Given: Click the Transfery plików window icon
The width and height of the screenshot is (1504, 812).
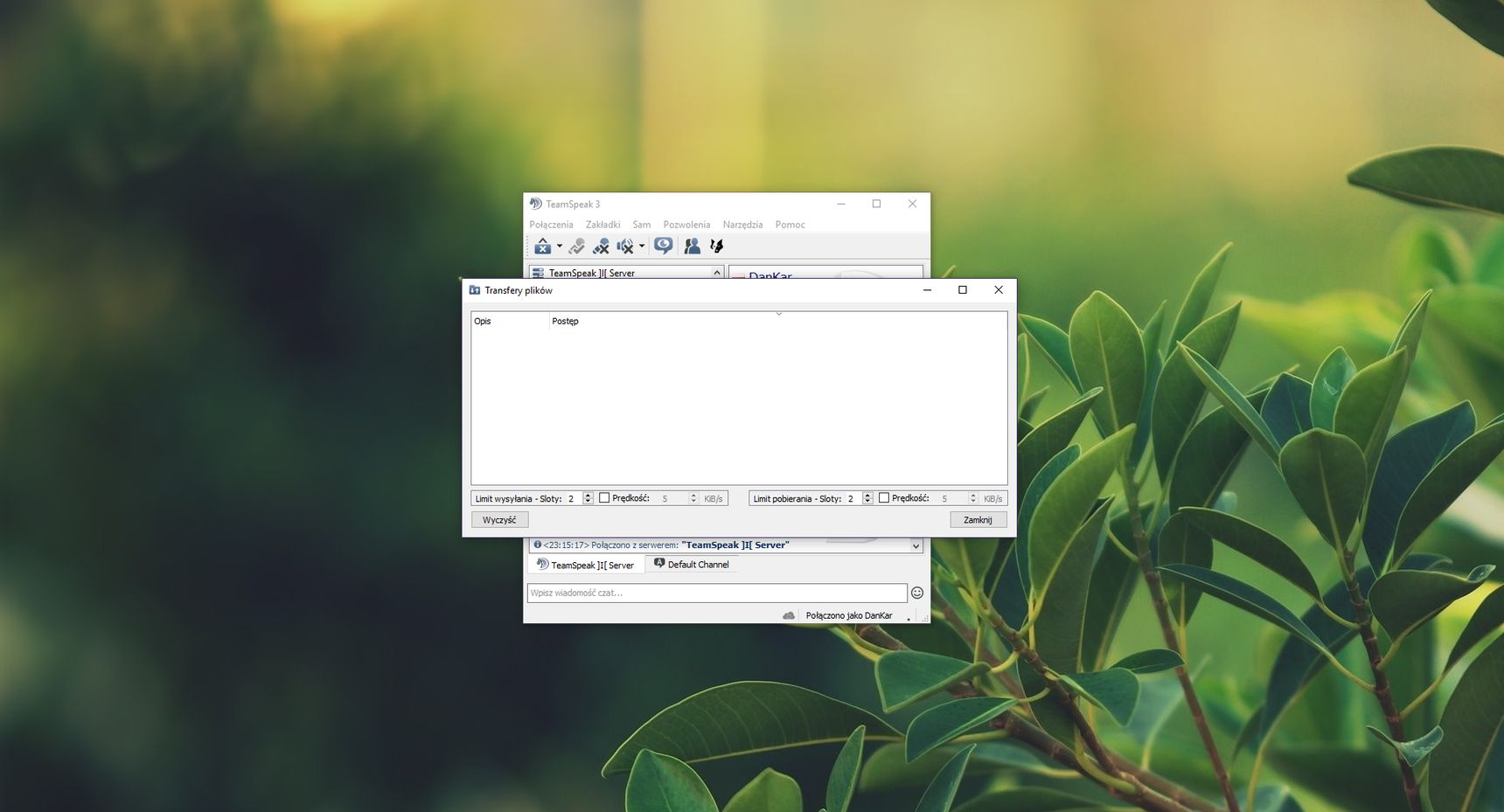Looking at the screenshot, I should [475, 290].
